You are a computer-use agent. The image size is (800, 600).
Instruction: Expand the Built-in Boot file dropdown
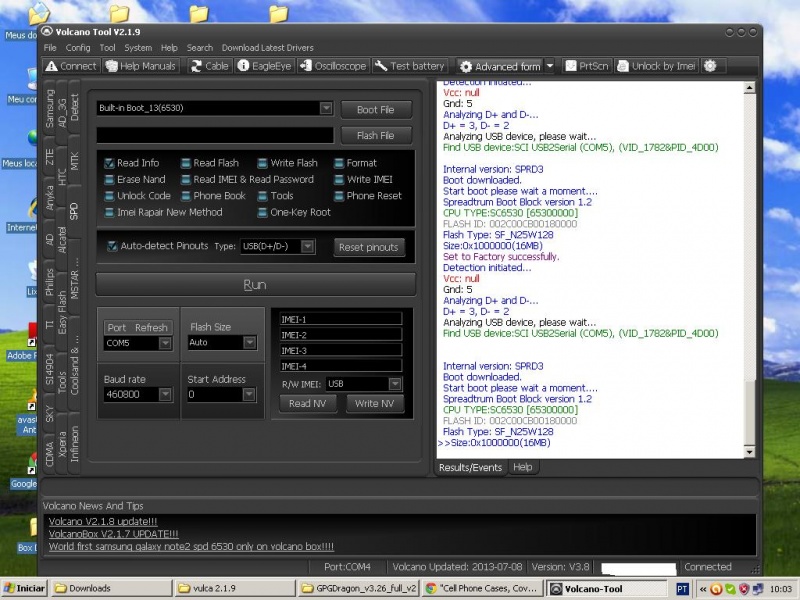point(326,108)
